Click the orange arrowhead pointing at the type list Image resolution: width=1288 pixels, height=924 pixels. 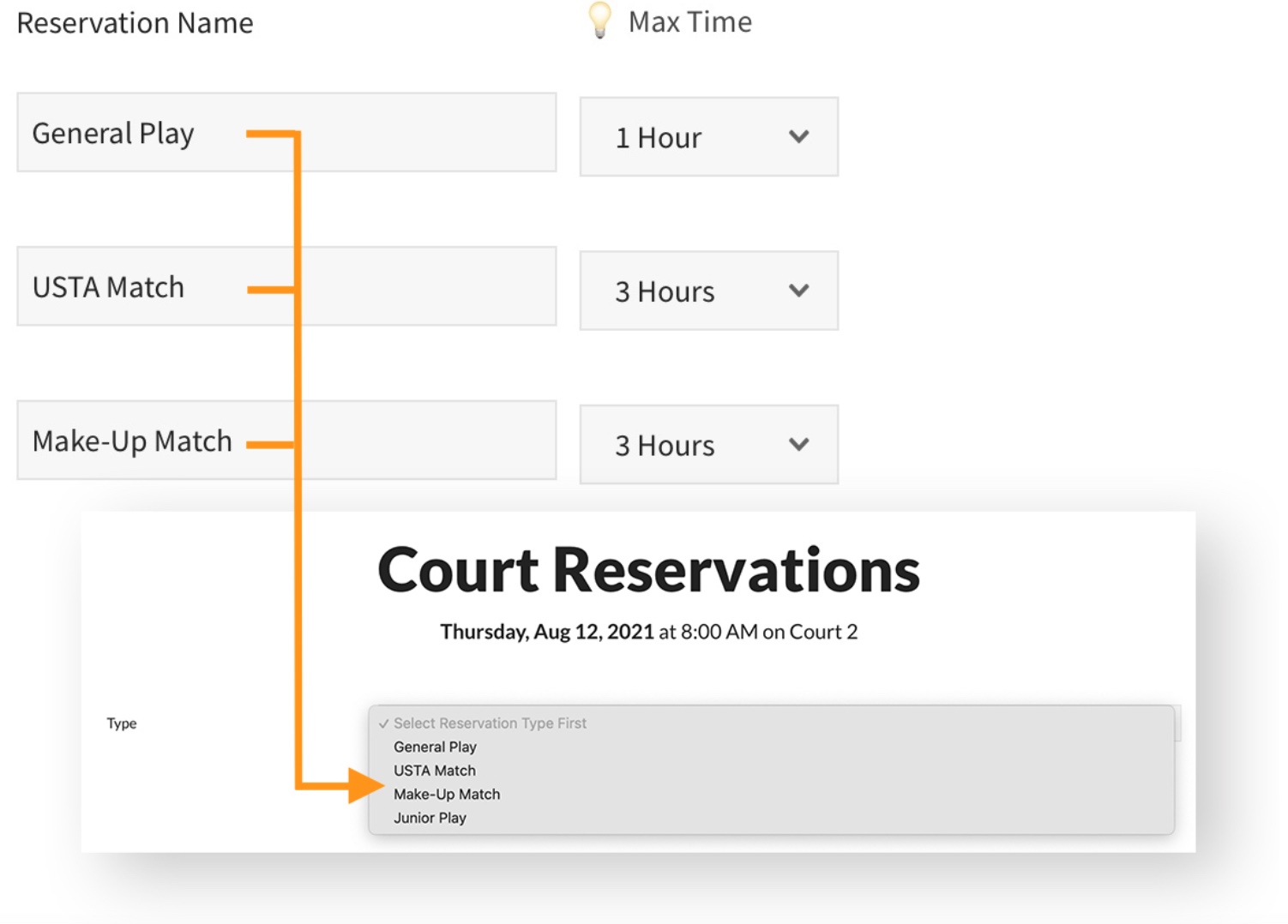(x=364, y=785)
